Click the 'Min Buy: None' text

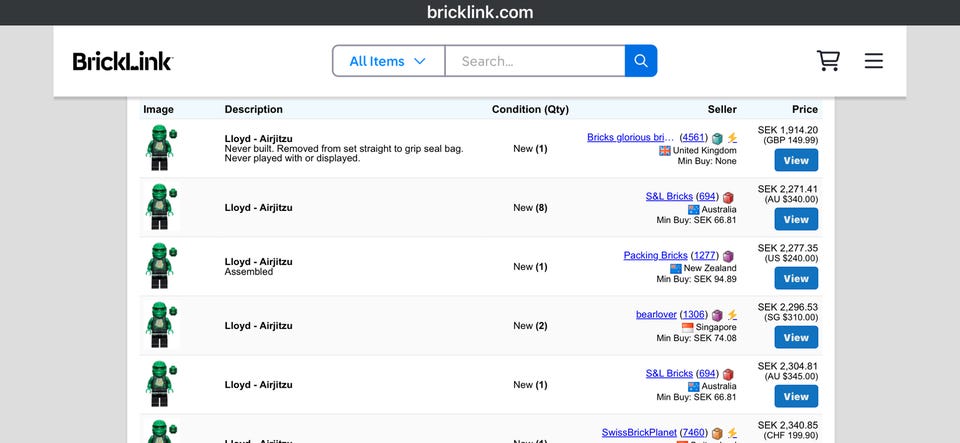[x=707, y=162]
